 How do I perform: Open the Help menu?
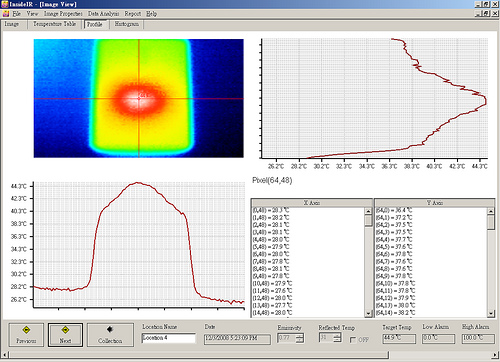coord(151,14)
